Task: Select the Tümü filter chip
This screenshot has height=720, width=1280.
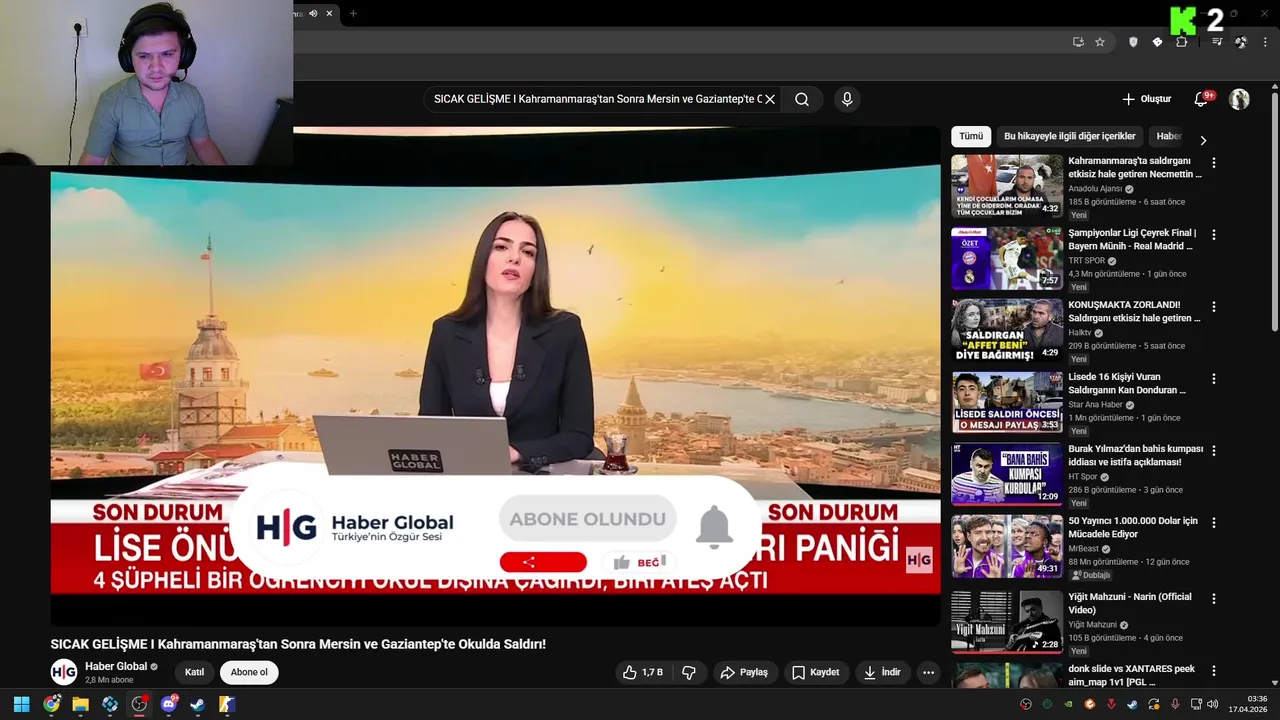Action: (971, 136)
